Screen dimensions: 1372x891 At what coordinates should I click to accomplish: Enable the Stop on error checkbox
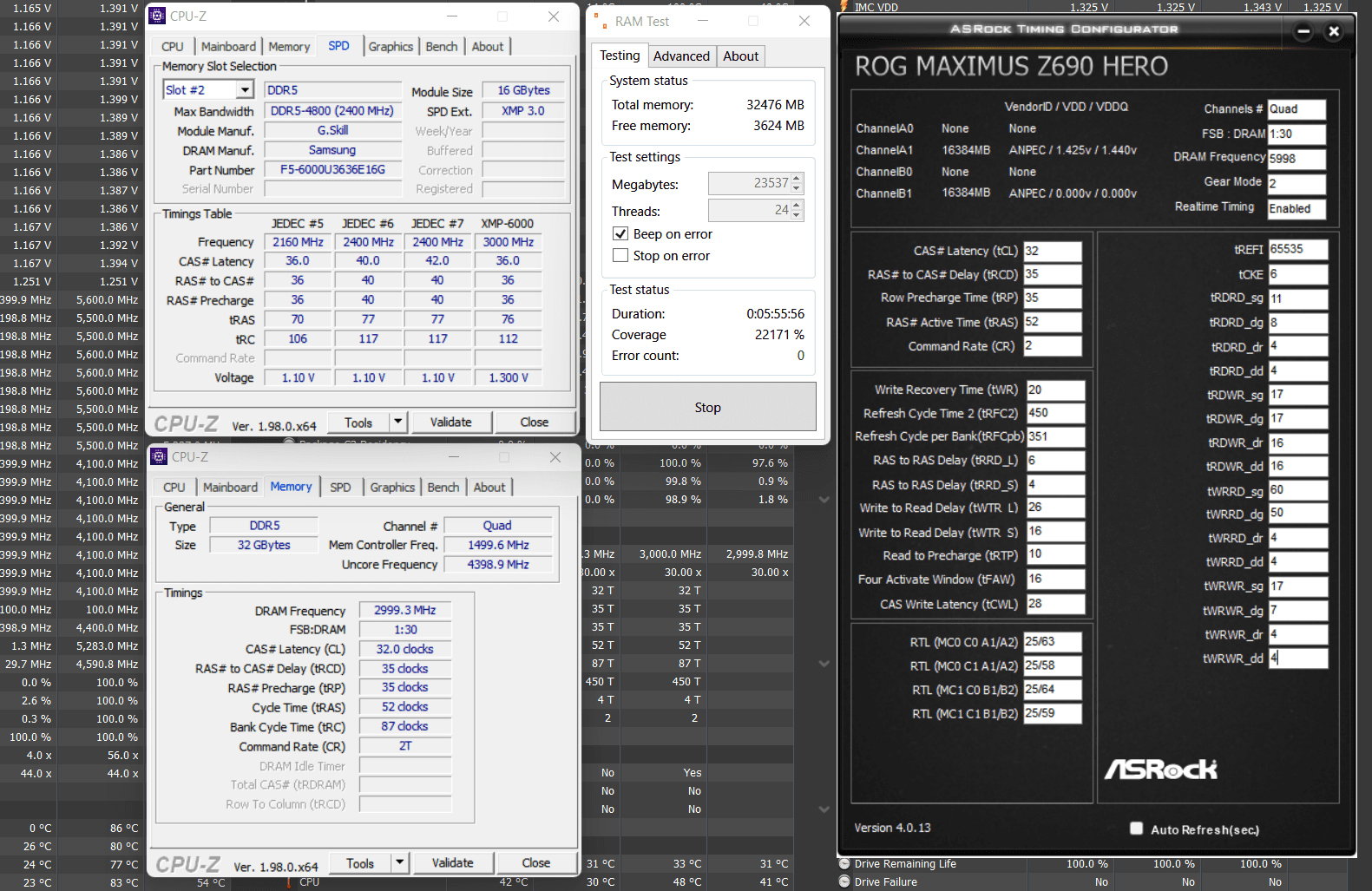pos(620,255)
